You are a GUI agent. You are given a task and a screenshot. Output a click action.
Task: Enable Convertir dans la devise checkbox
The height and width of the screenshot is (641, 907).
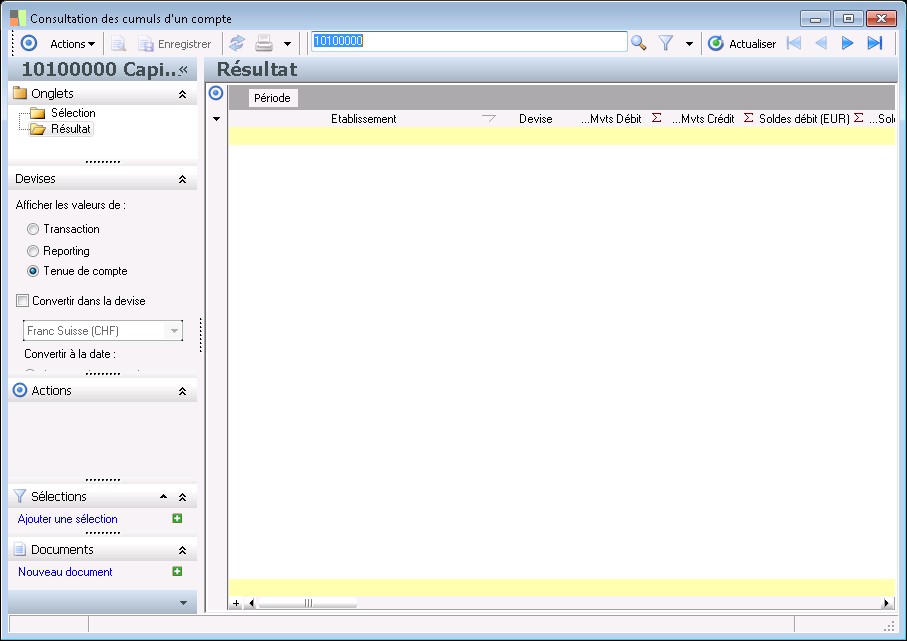(x=23, y=301)
